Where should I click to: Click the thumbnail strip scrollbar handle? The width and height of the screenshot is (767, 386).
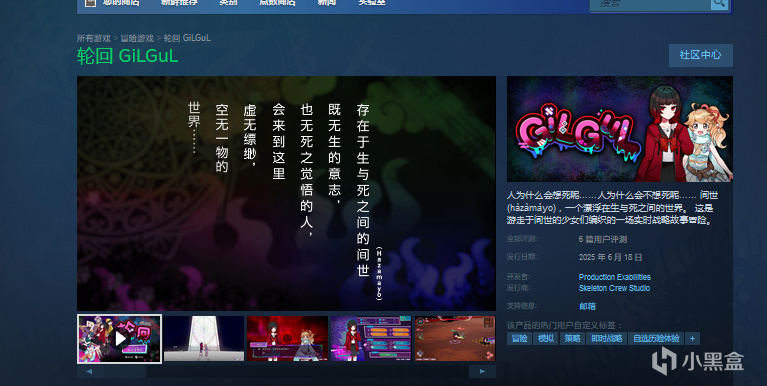coord(124,371)
